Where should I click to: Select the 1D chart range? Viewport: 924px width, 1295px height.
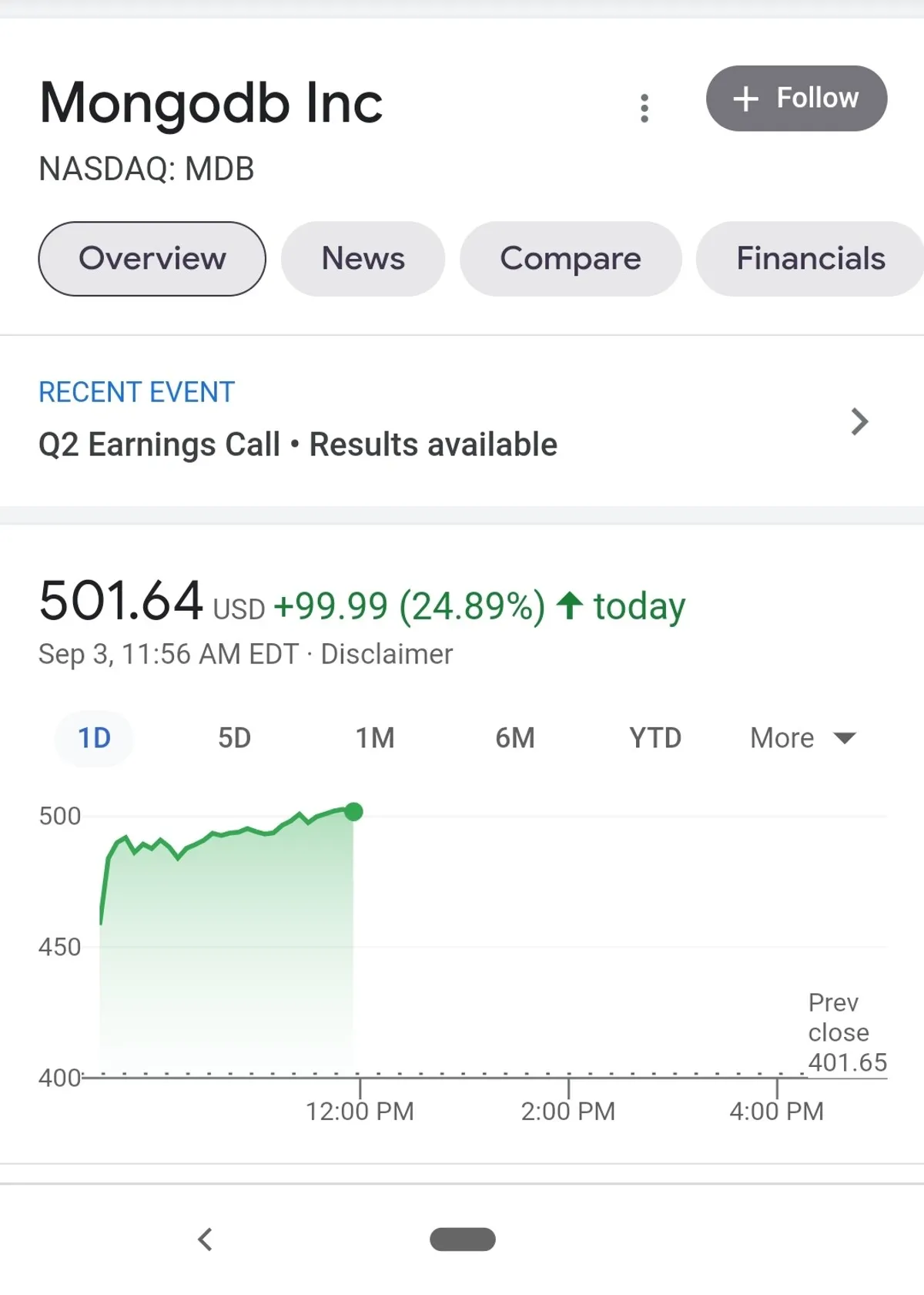click(x=94, y=738)
